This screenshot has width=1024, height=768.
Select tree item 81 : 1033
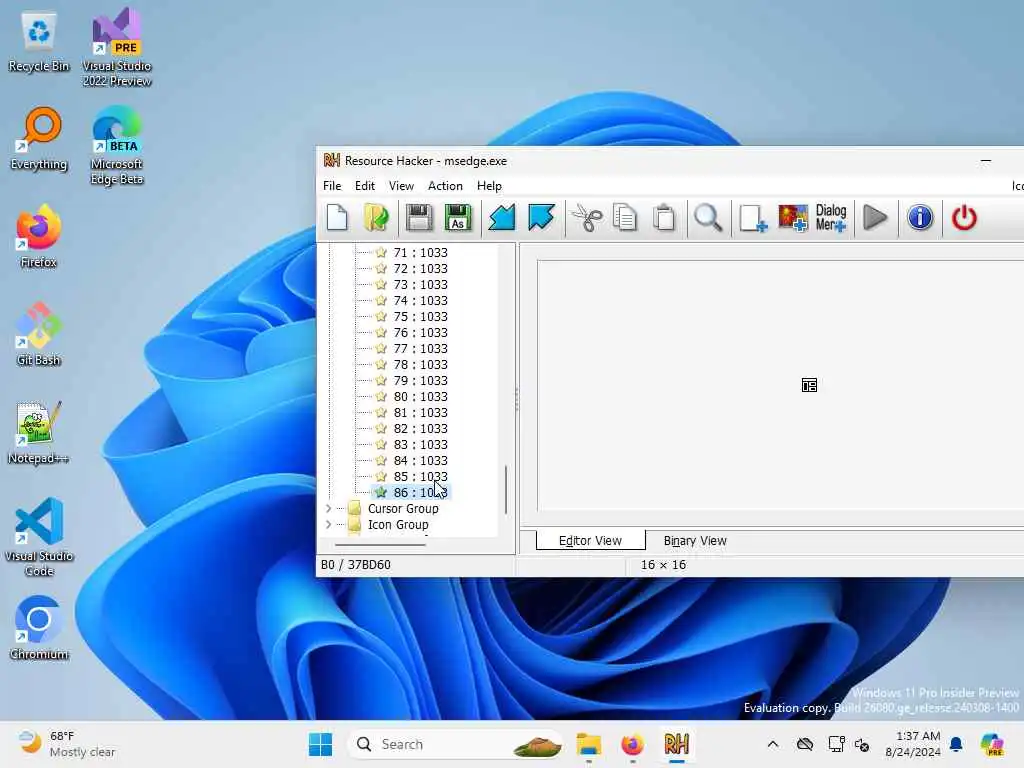click(420, 413)
